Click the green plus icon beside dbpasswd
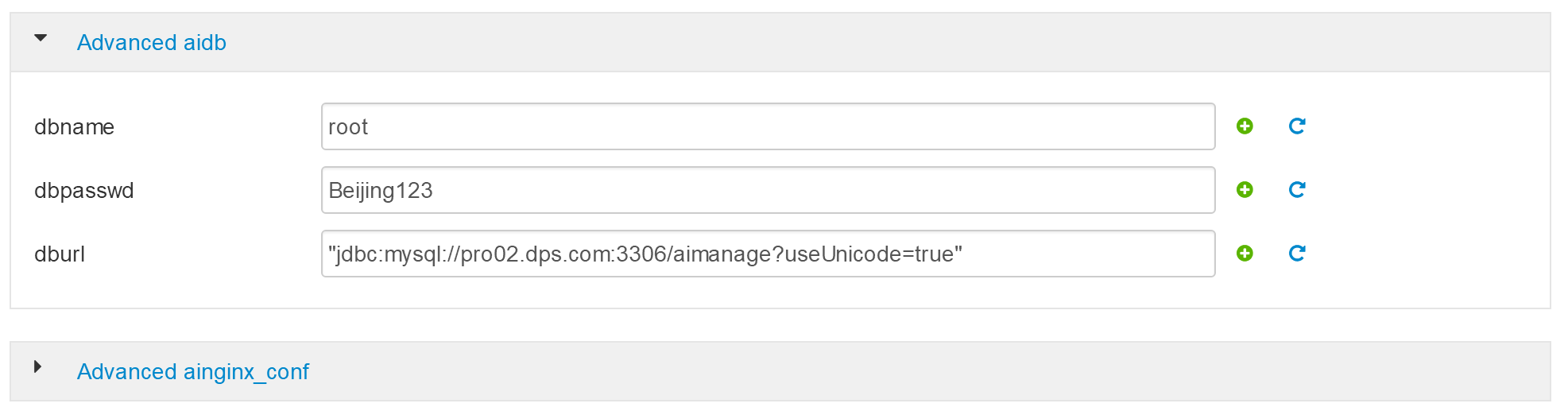This screenshot has width=1568, height=411. [1245, 190]
